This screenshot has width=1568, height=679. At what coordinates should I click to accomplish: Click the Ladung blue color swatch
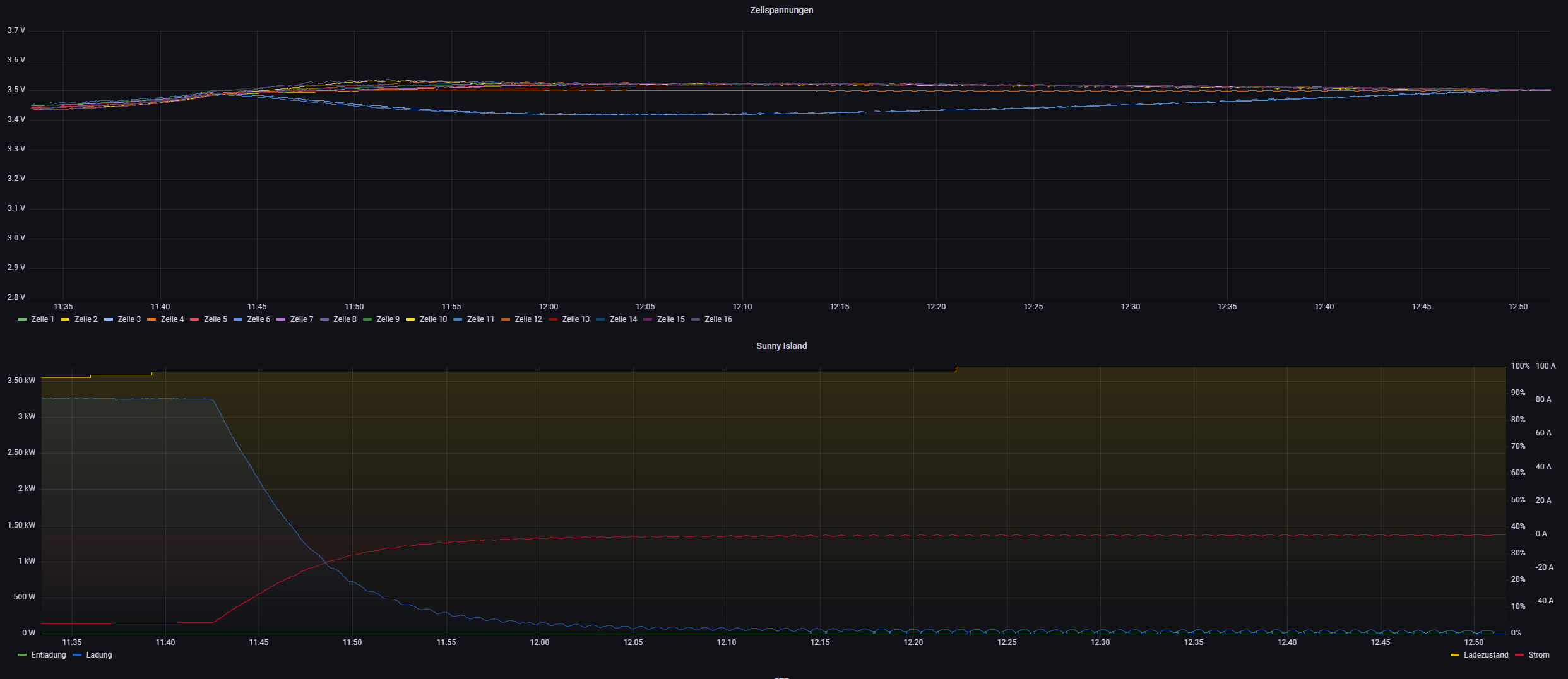tap(78, 655)
